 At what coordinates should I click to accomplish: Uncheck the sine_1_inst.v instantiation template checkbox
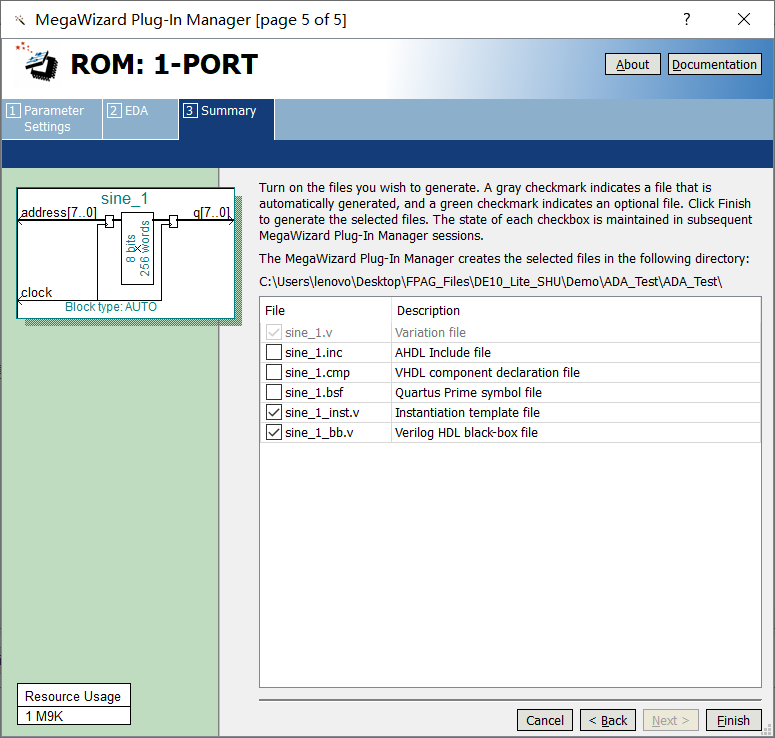(274, 412)
